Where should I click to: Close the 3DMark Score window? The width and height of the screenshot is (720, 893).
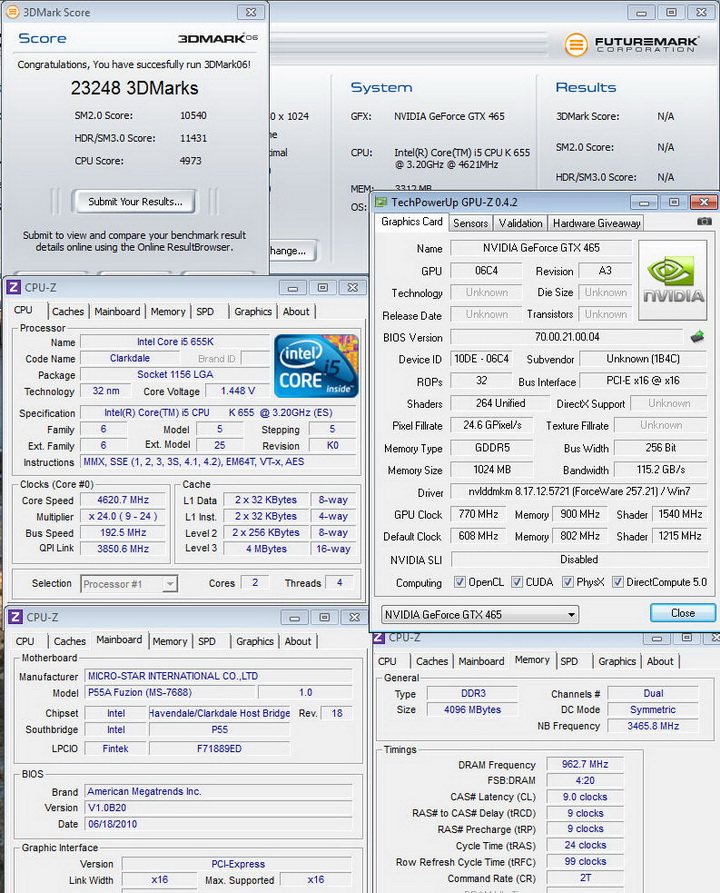pos(251,11)
